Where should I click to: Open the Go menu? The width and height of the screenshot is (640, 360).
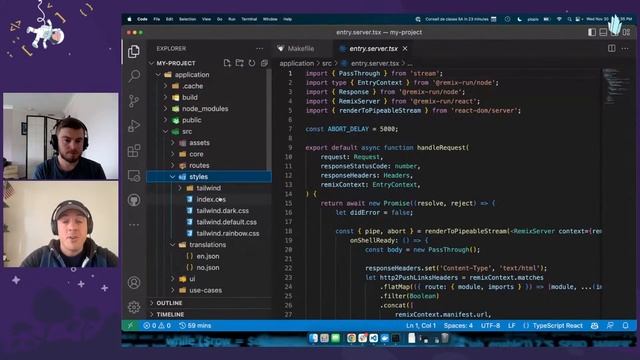(x=220, y=19)
